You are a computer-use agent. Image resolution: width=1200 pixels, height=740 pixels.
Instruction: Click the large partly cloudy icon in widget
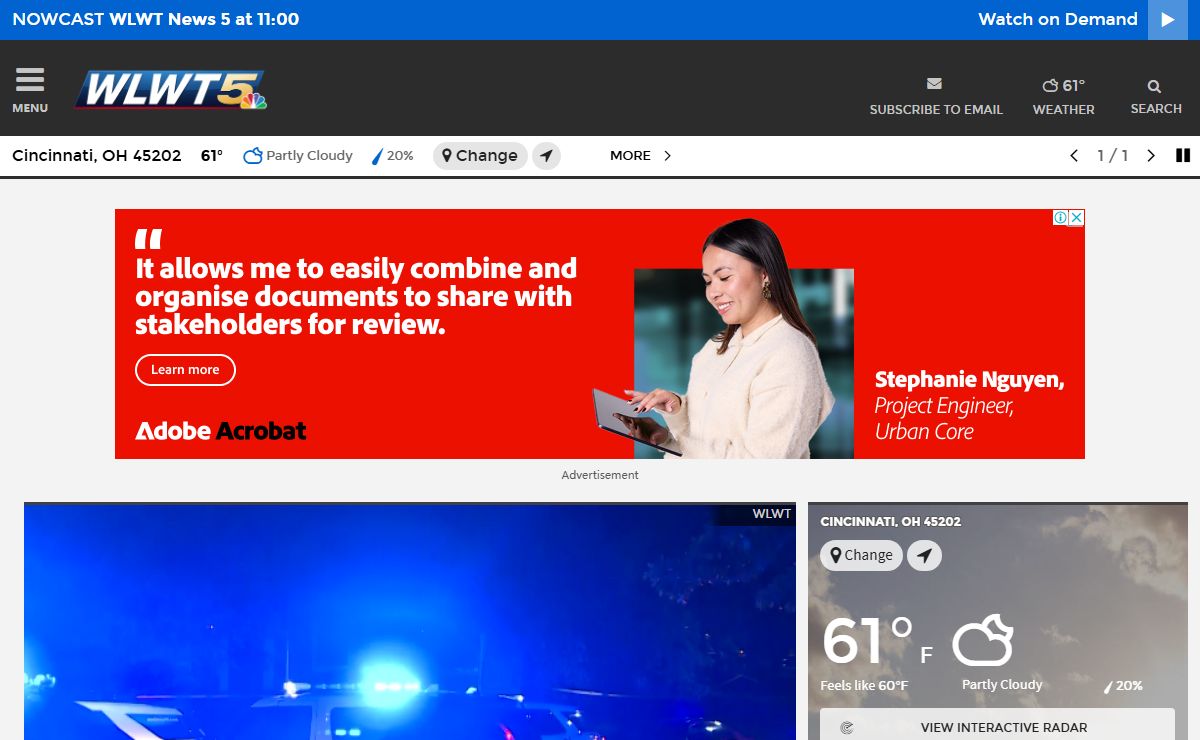click(982, 642)
